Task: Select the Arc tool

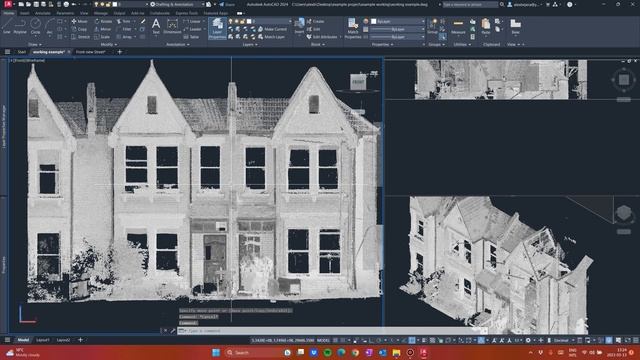Action: pos(49,26)
